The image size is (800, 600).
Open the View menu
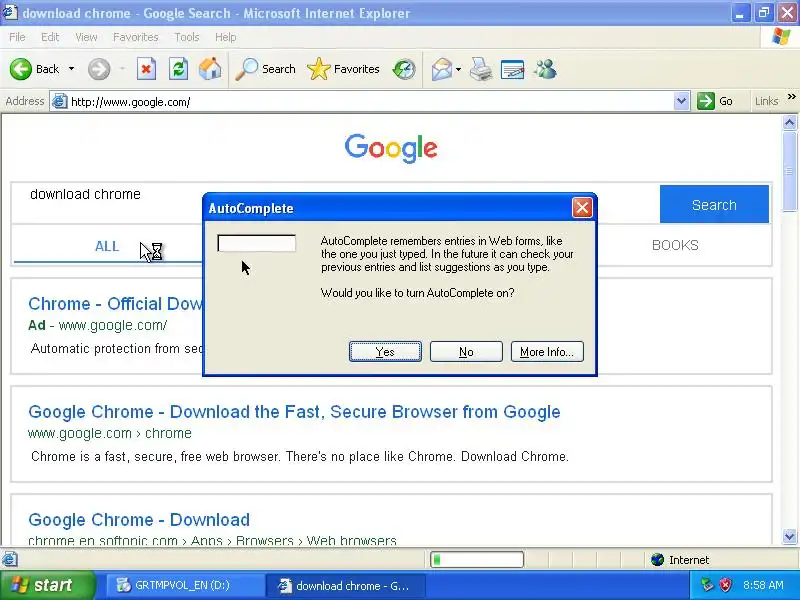[86, 37]
